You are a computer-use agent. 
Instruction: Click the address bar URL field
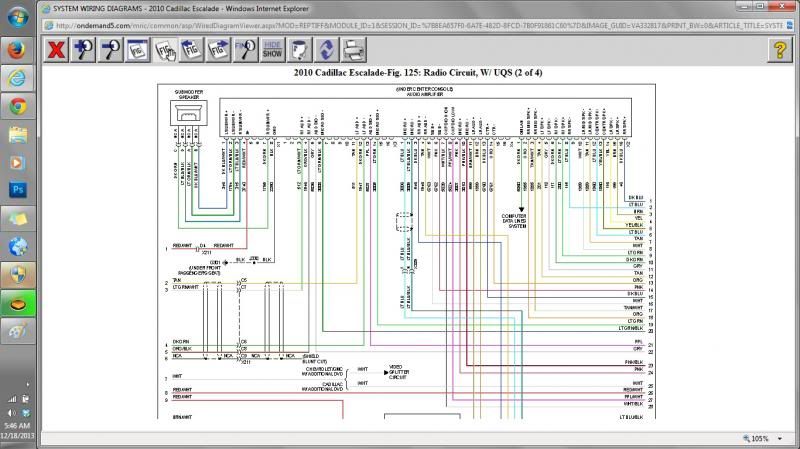[x=418, y=25]
